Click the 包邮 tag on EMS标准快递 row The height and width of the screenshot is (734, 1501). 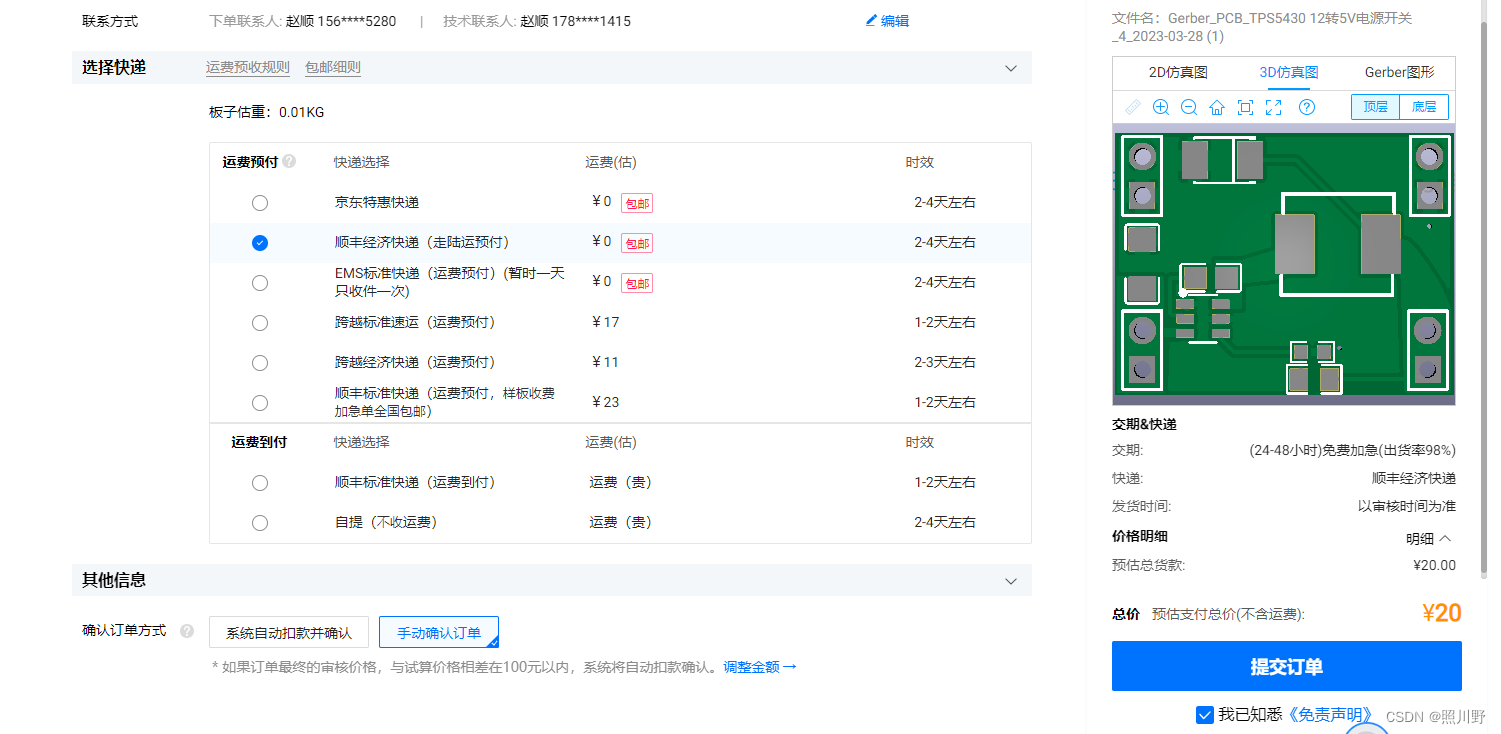pos(637,283)
